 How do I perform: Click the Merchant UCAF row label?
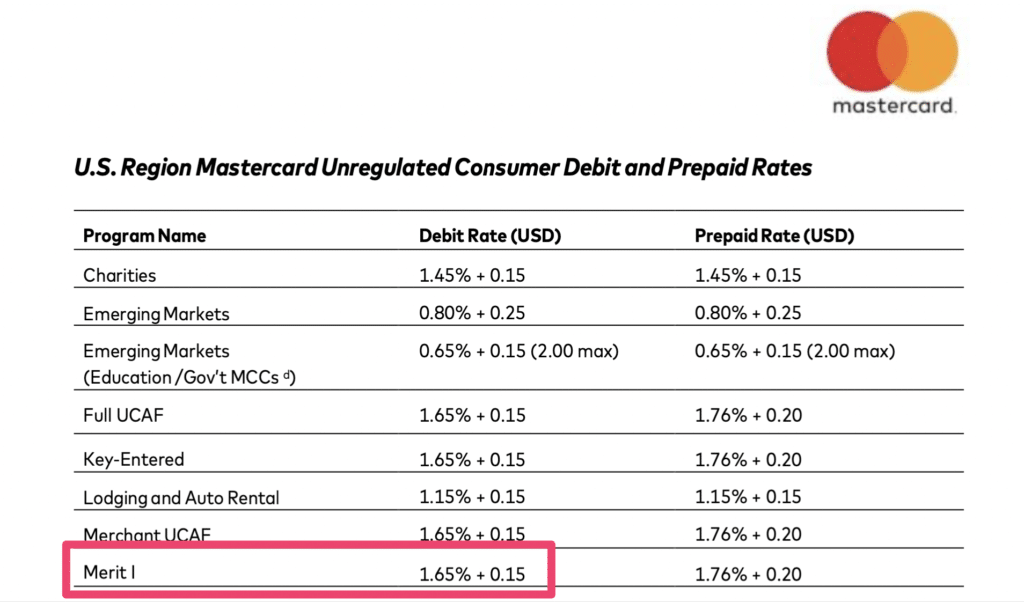pyautogui.click(x=147, y=535)
